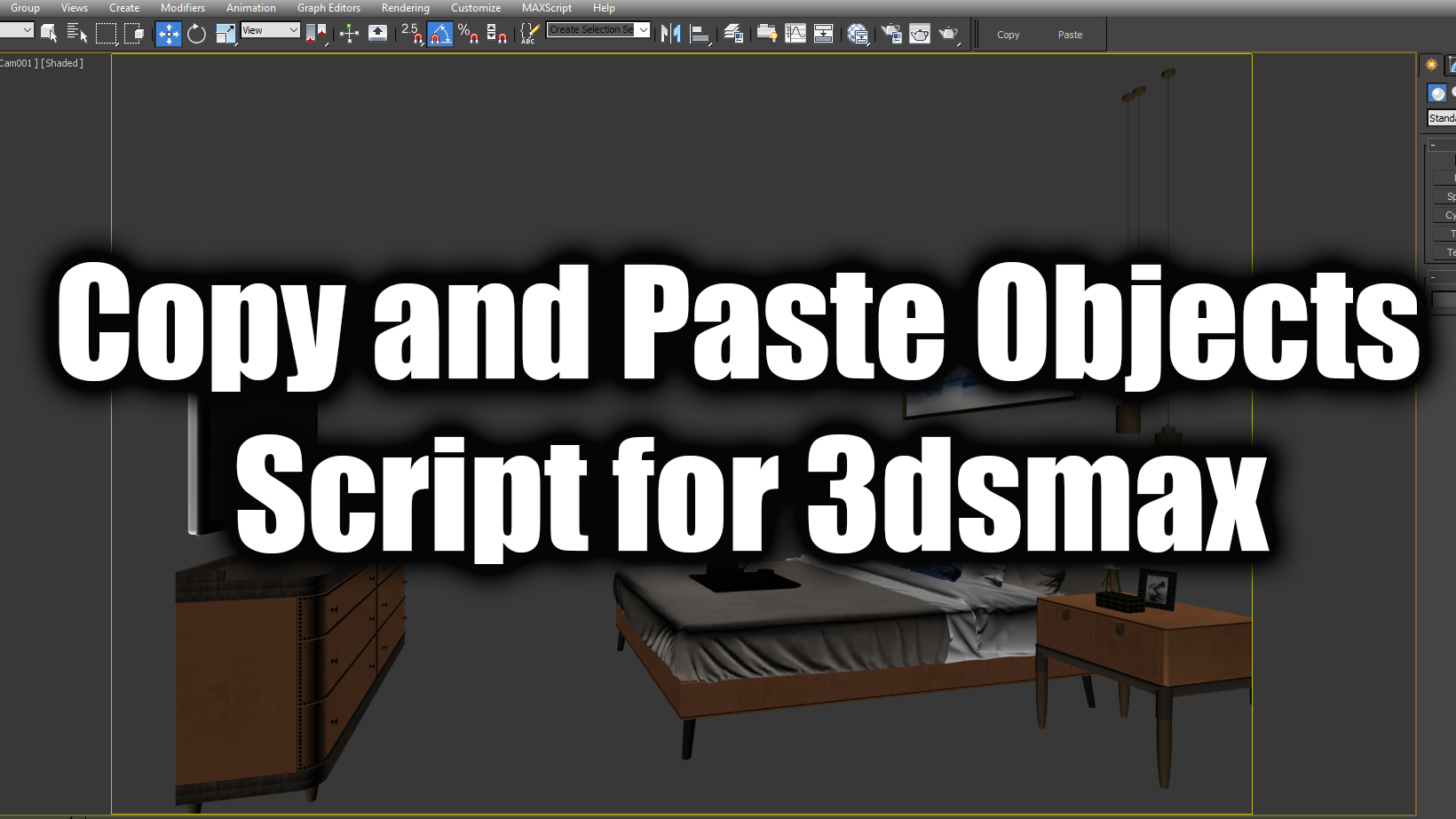Click the Shaded viewport label
Screen dimensions: 1456x819
[62, 63]
